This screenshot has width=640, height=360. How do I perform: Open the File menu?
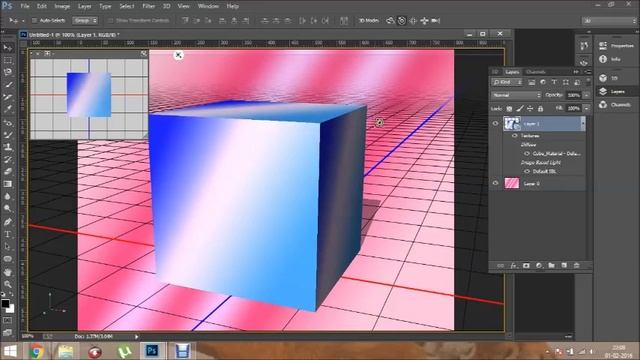(25, 6)
